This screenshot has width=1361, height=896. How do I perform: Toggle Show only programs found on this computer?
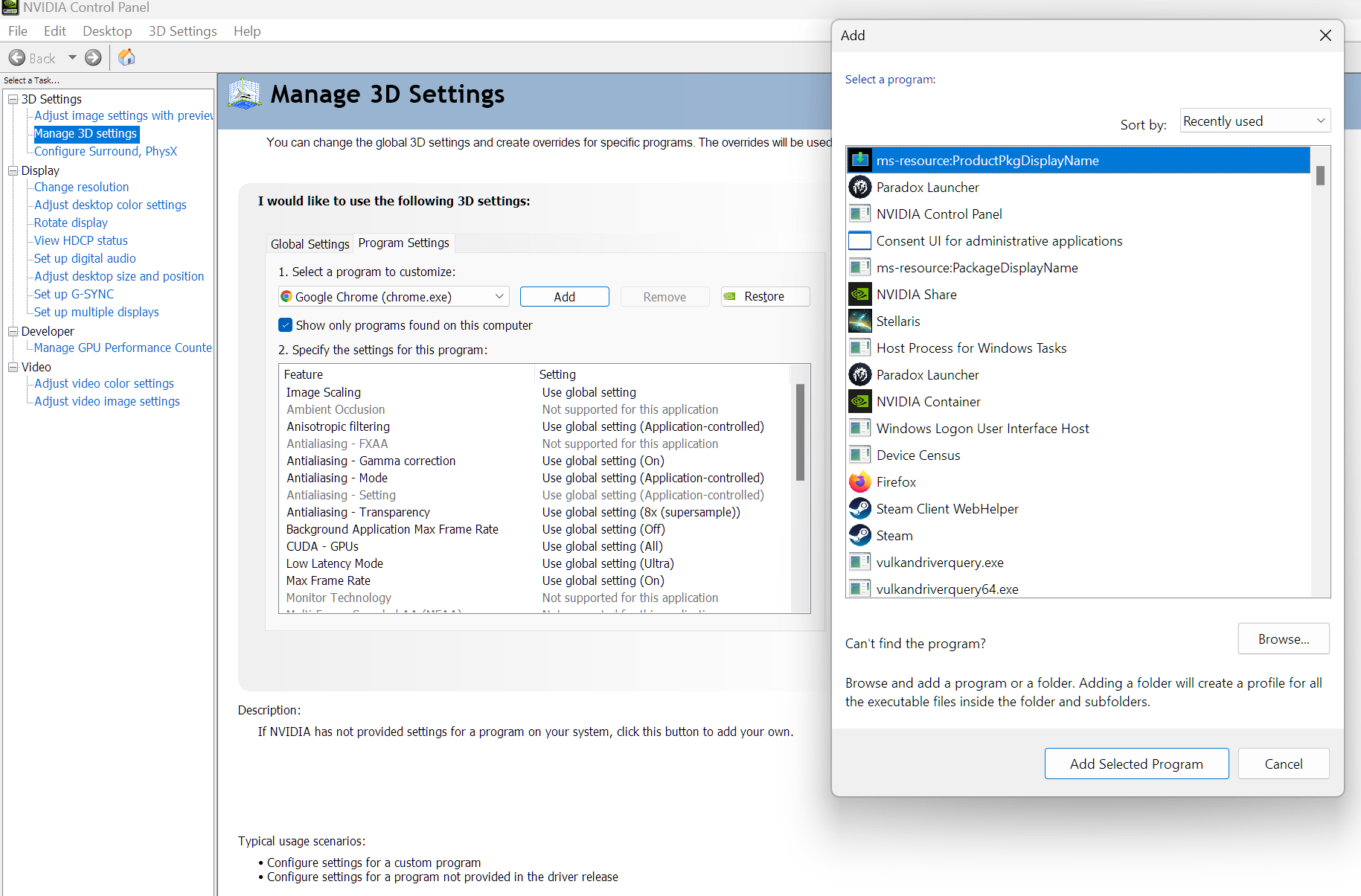pos(285,324)
